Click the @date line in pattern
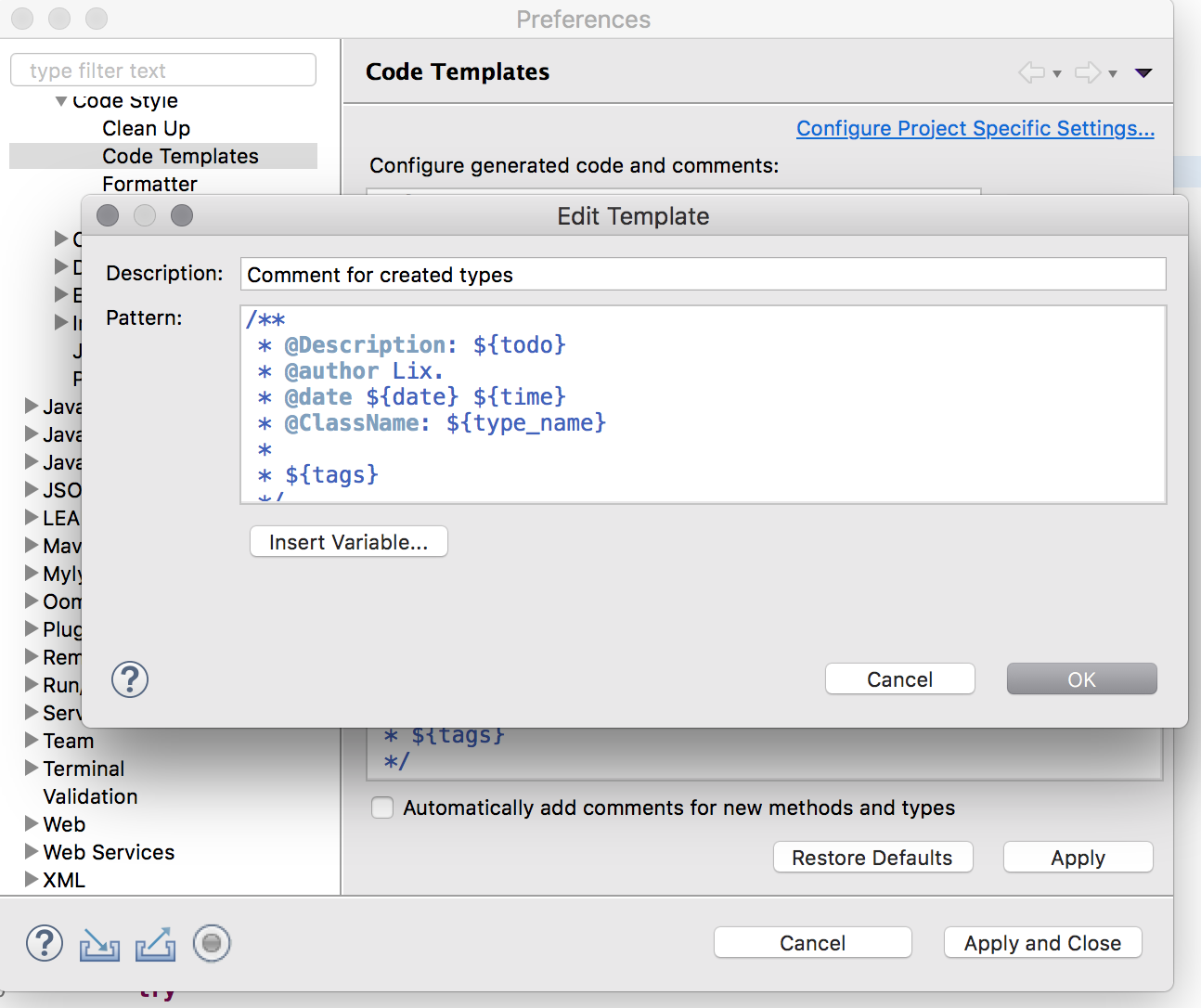This screenshot has width=1201, height=1008. click(412, 397)
